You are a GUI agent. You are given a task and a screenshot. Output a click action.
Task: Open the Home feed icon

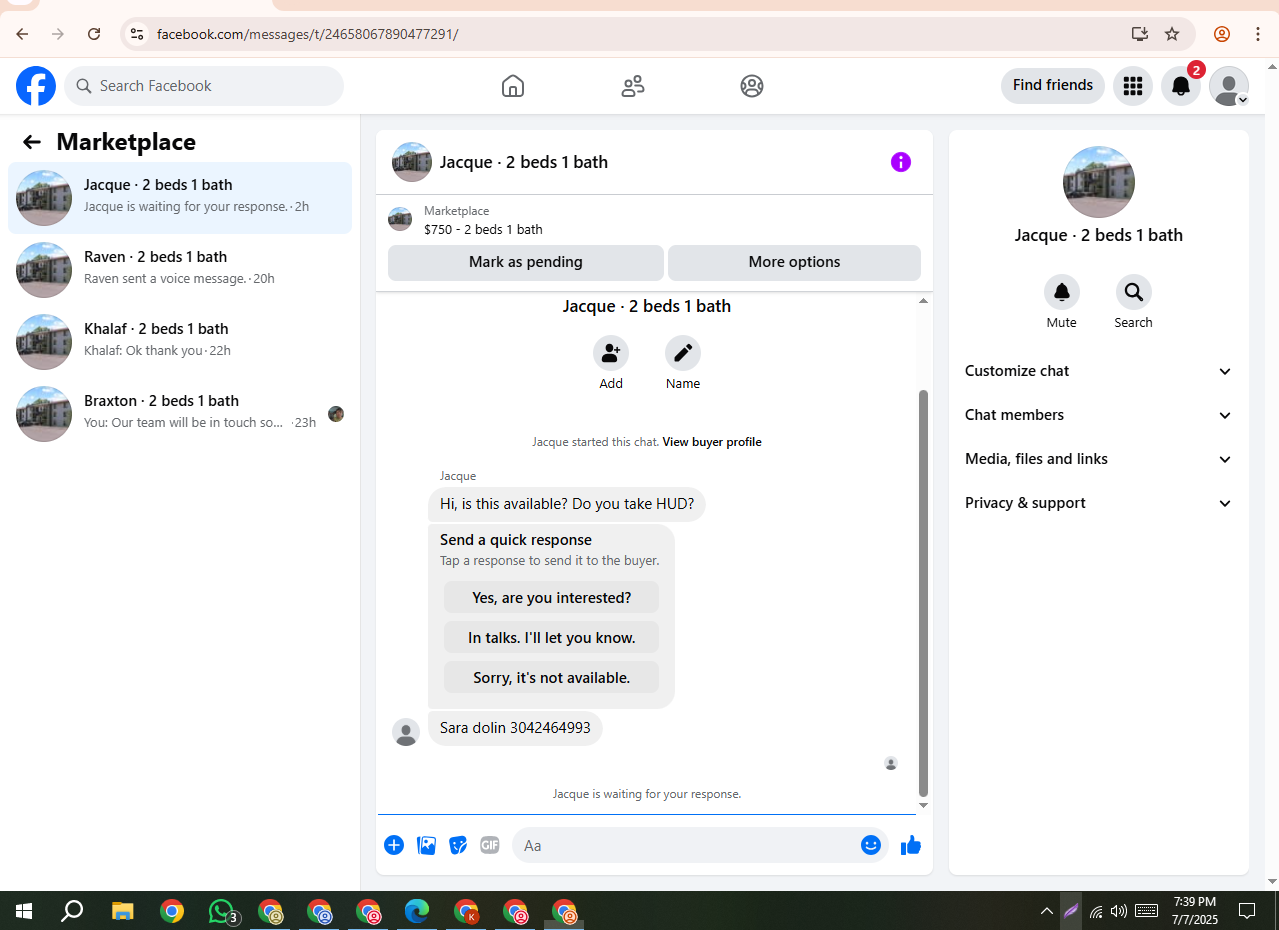pos(513,86)
